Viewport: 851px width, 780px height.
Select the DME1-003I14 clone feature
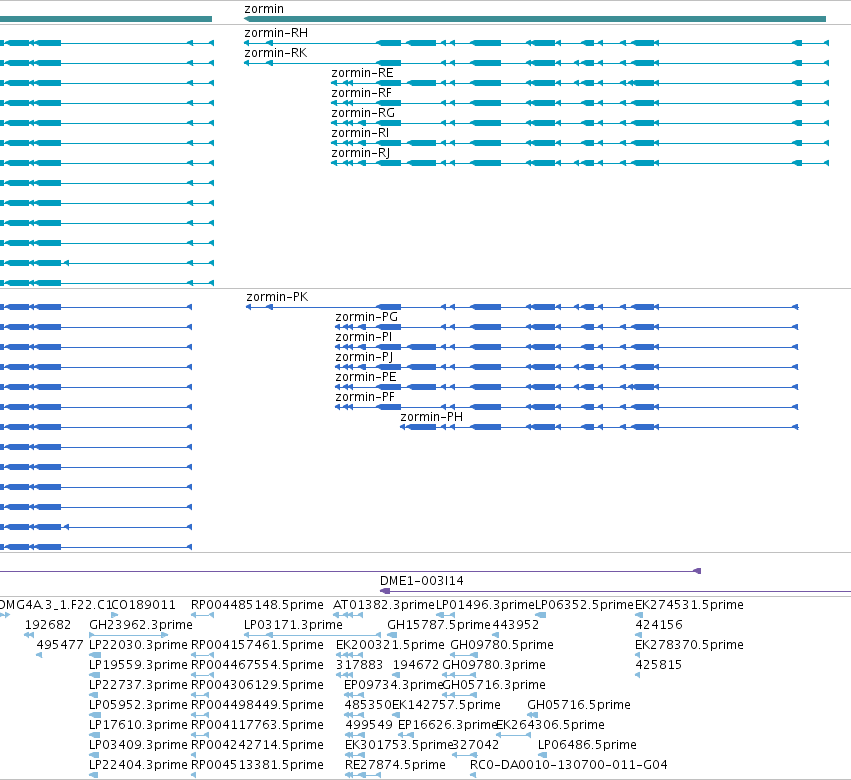tap(422, 581)
